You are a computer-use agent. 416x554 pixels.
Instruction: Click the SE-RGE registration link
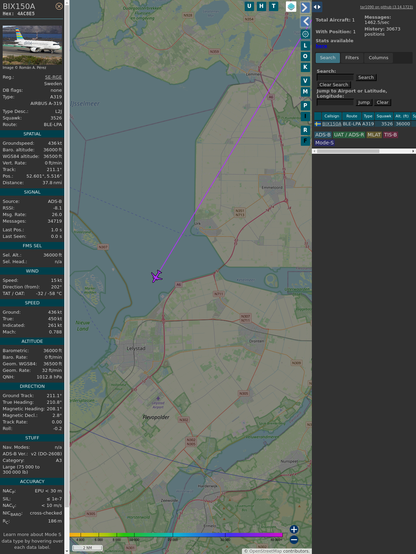53,77
